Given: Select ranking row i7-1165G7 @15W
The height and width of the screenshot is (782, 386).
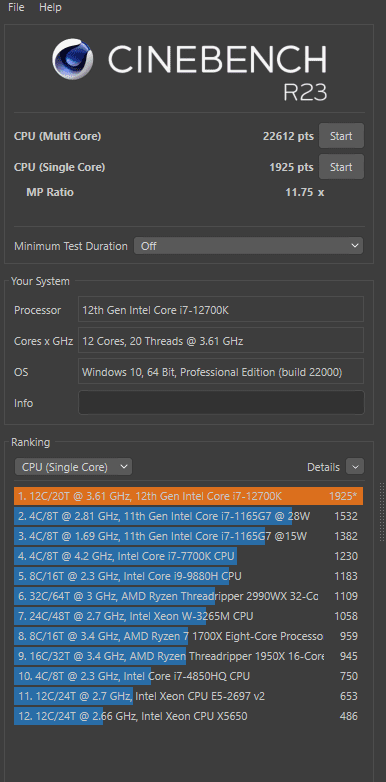Looking at the screenshot, I should pos(189,536).
